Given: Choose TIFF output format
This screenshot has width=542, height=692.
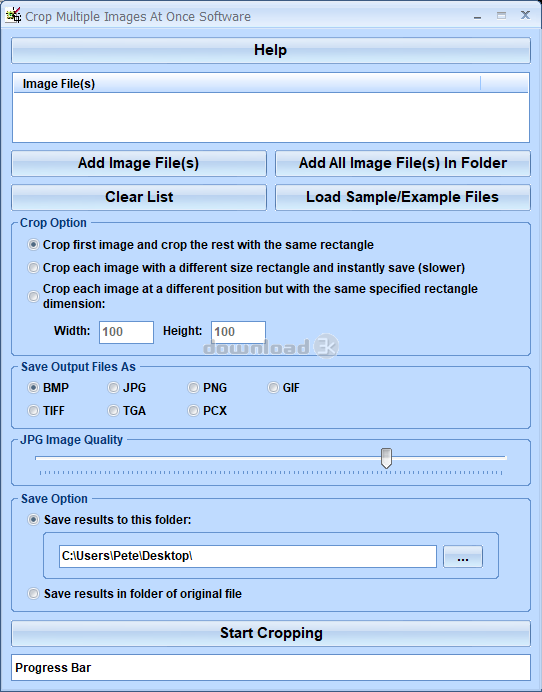Looking at the screenshot, I should (34, 410).
